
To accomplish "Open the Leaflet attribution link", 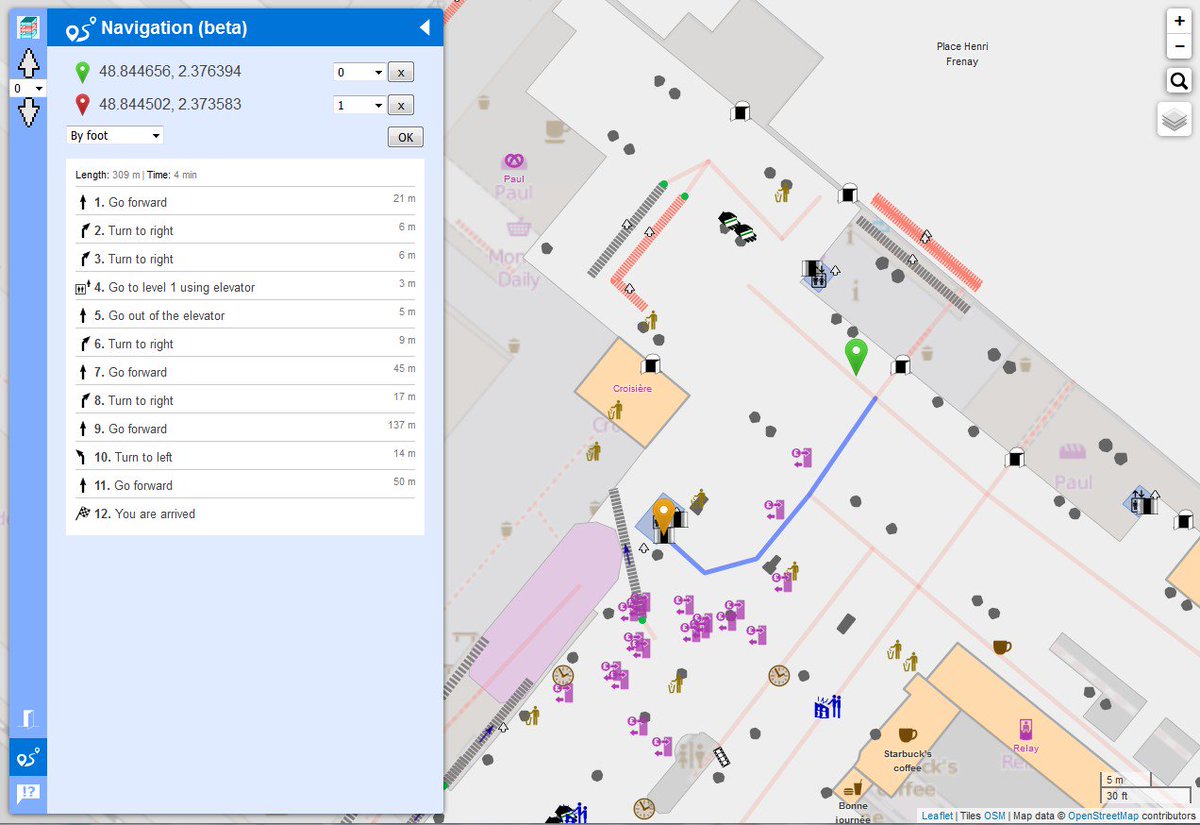I will [x=937, y=816].
